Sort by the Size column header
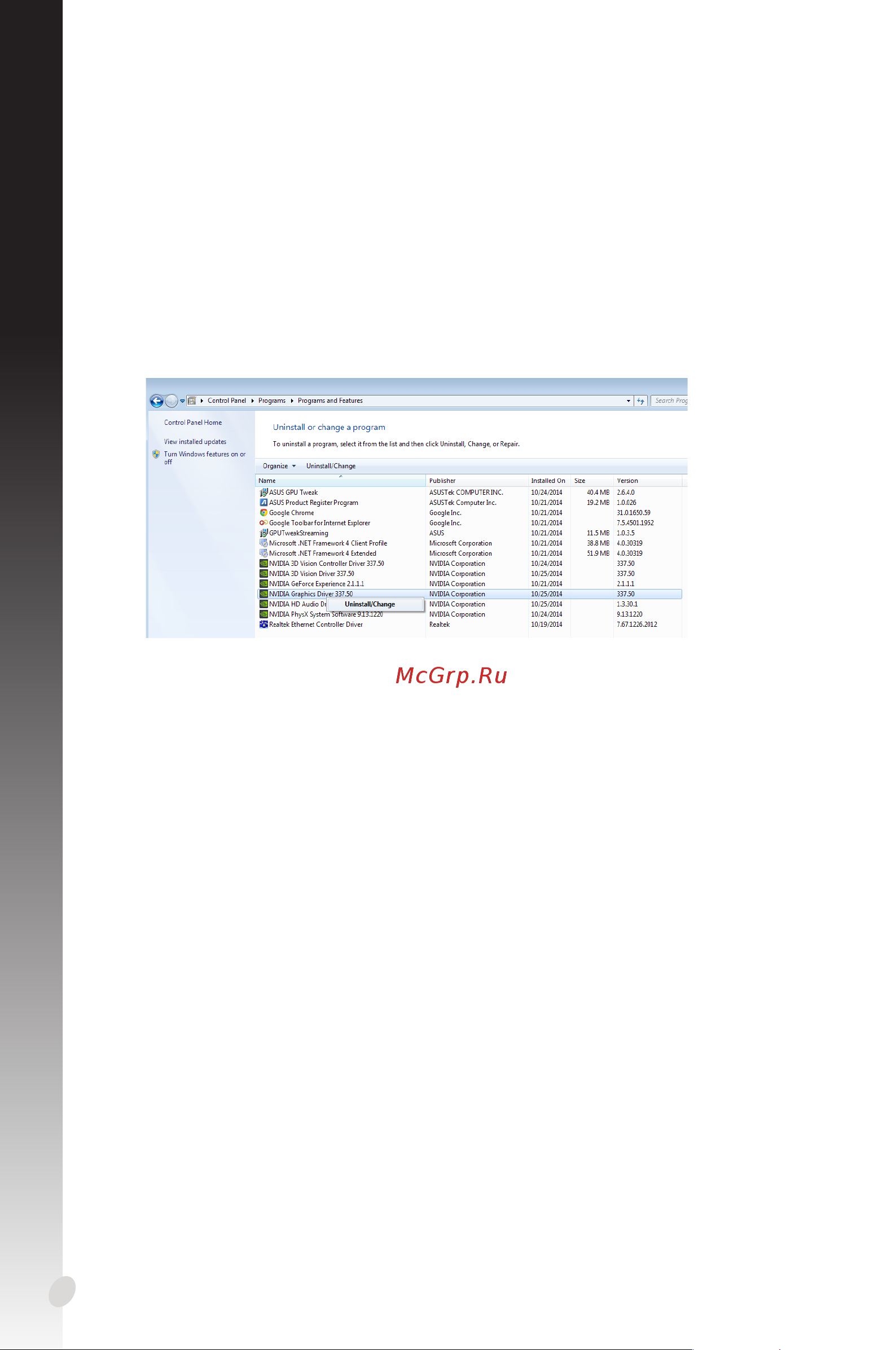The width and height of the screenshot is (896, 1350). (591, 481)
